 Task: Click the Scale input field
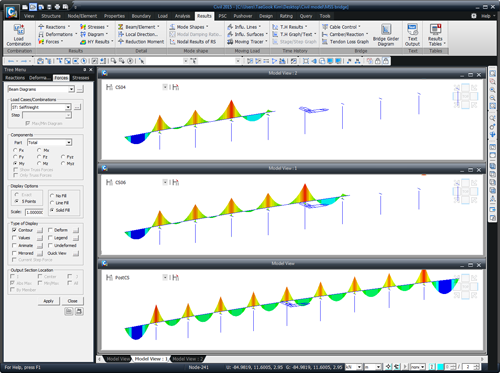coord(34,212)
